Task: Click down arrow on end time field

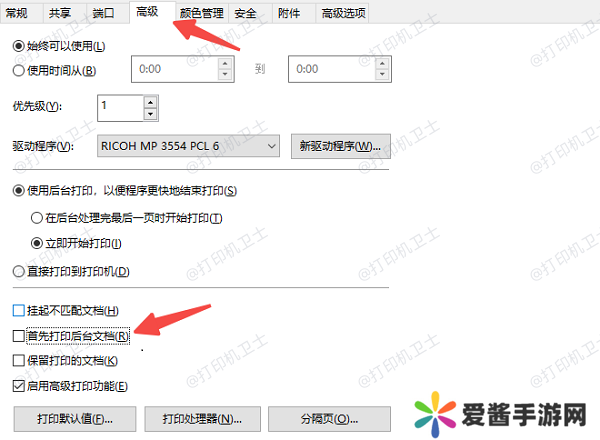Action: point(382,74)
